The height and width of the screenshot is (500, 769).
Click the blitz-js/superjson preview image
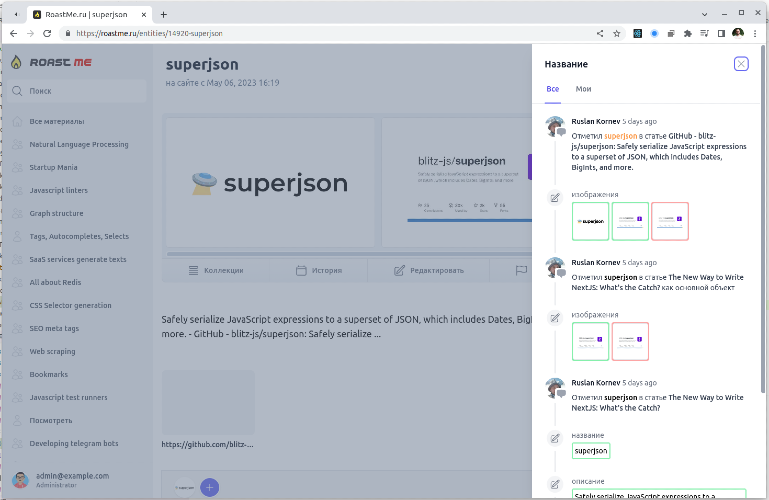[457, 183]
